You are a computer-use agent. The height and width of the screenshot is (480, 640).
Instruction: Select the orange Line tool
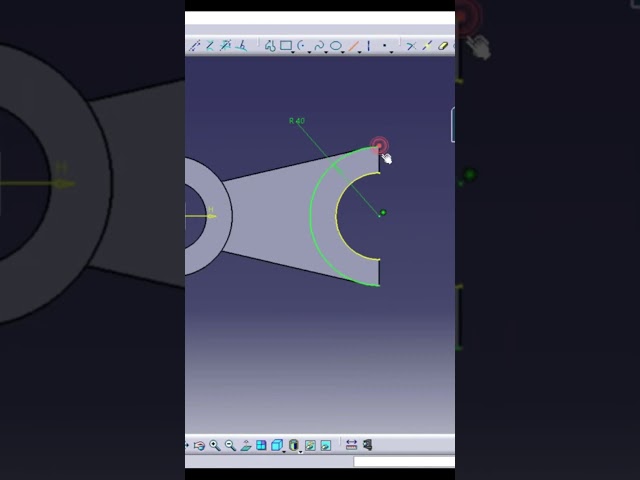pyautogui.click(x=353, y=46)
